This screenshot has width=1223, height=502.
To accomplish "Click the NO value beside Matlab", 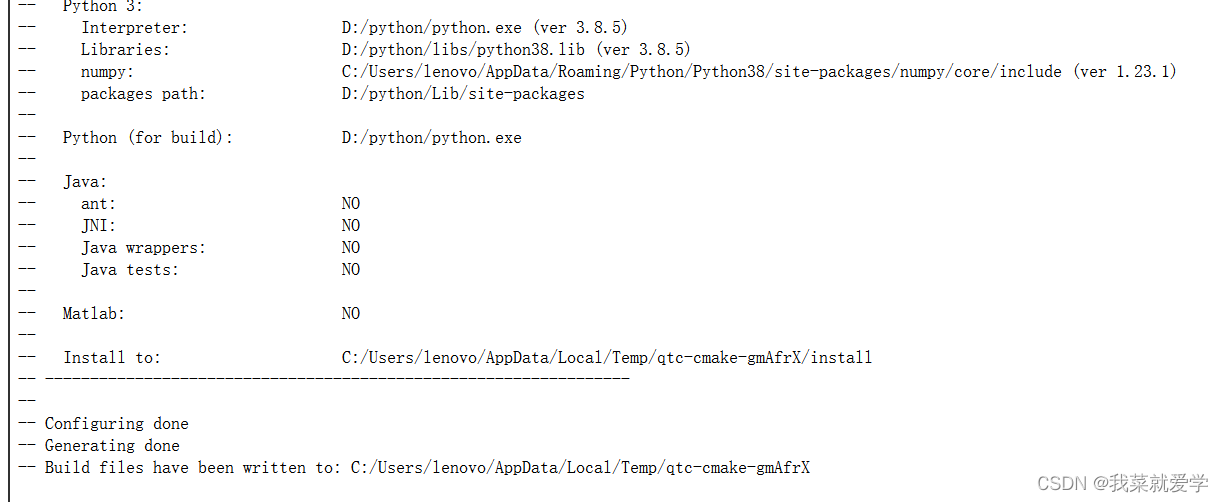I will coord(350,314).
